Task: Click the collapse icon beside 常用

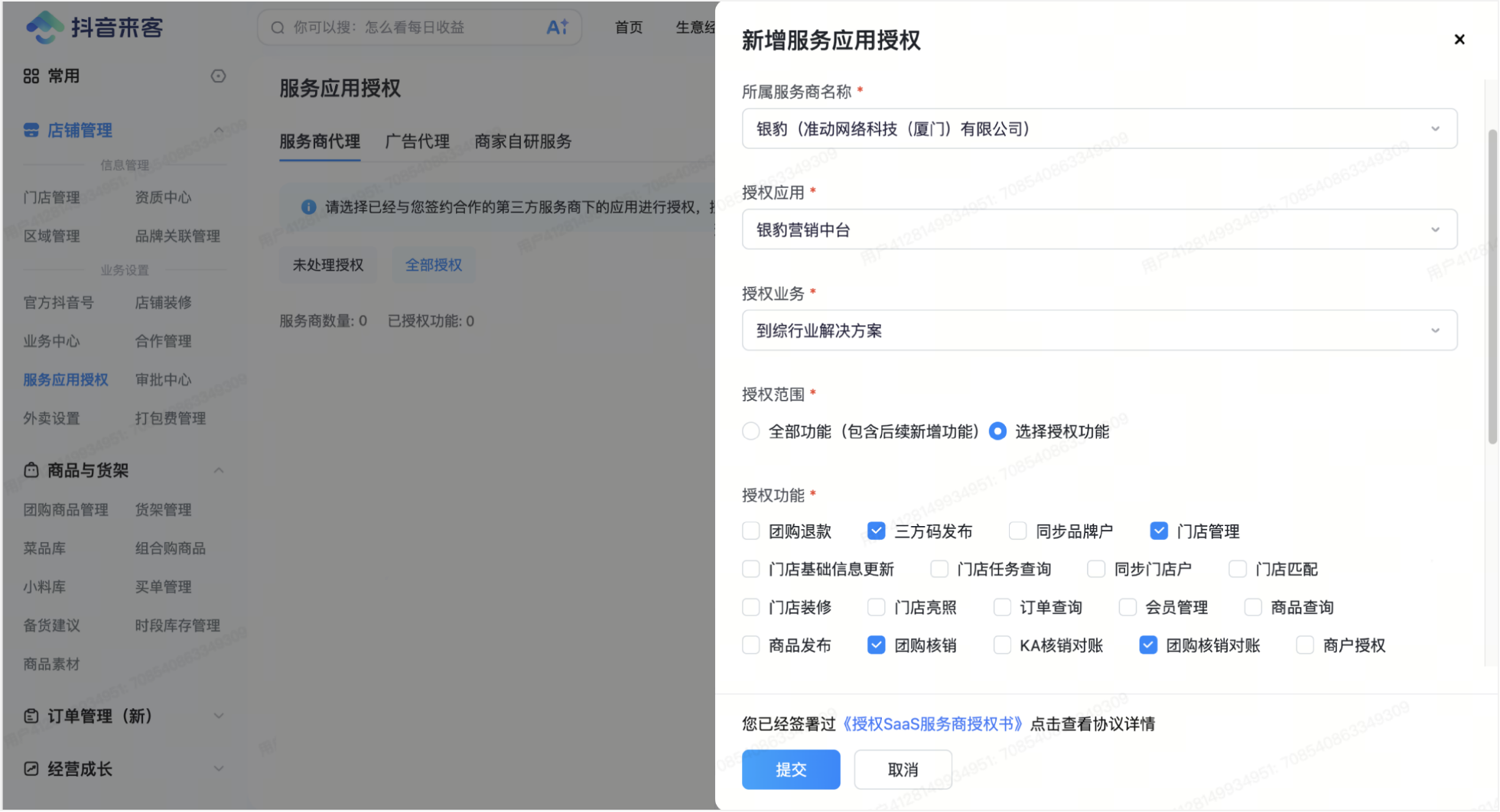Action: [218, 76]
